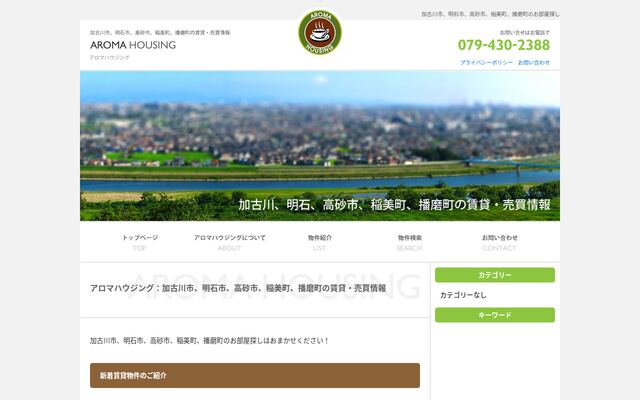Click the カテゴリー green sidebar header

[x=495, y=275]
